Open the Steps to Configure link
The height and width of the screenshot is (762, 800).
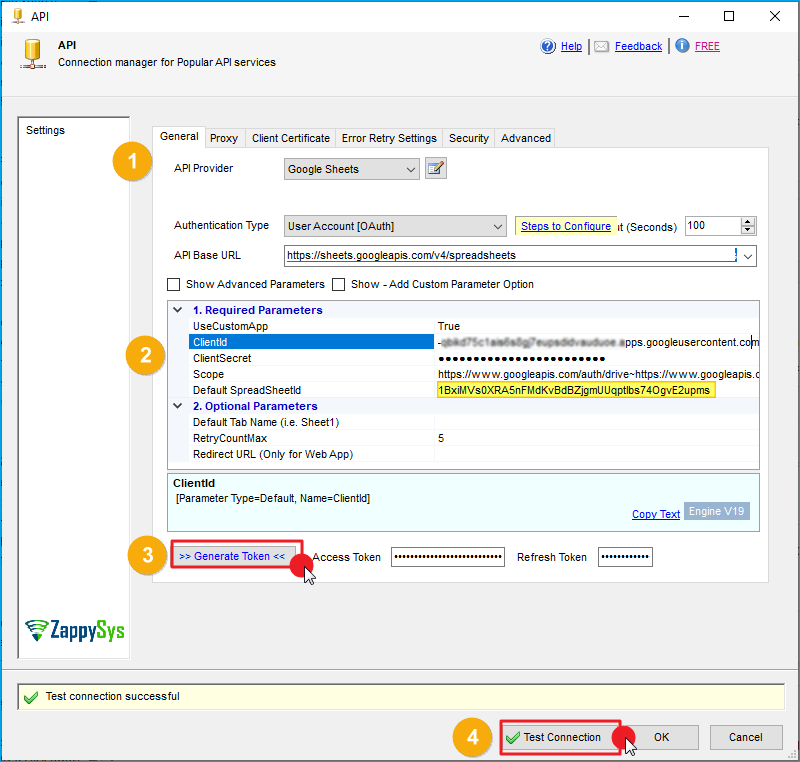pyautogui.click(x=565, y=226)
